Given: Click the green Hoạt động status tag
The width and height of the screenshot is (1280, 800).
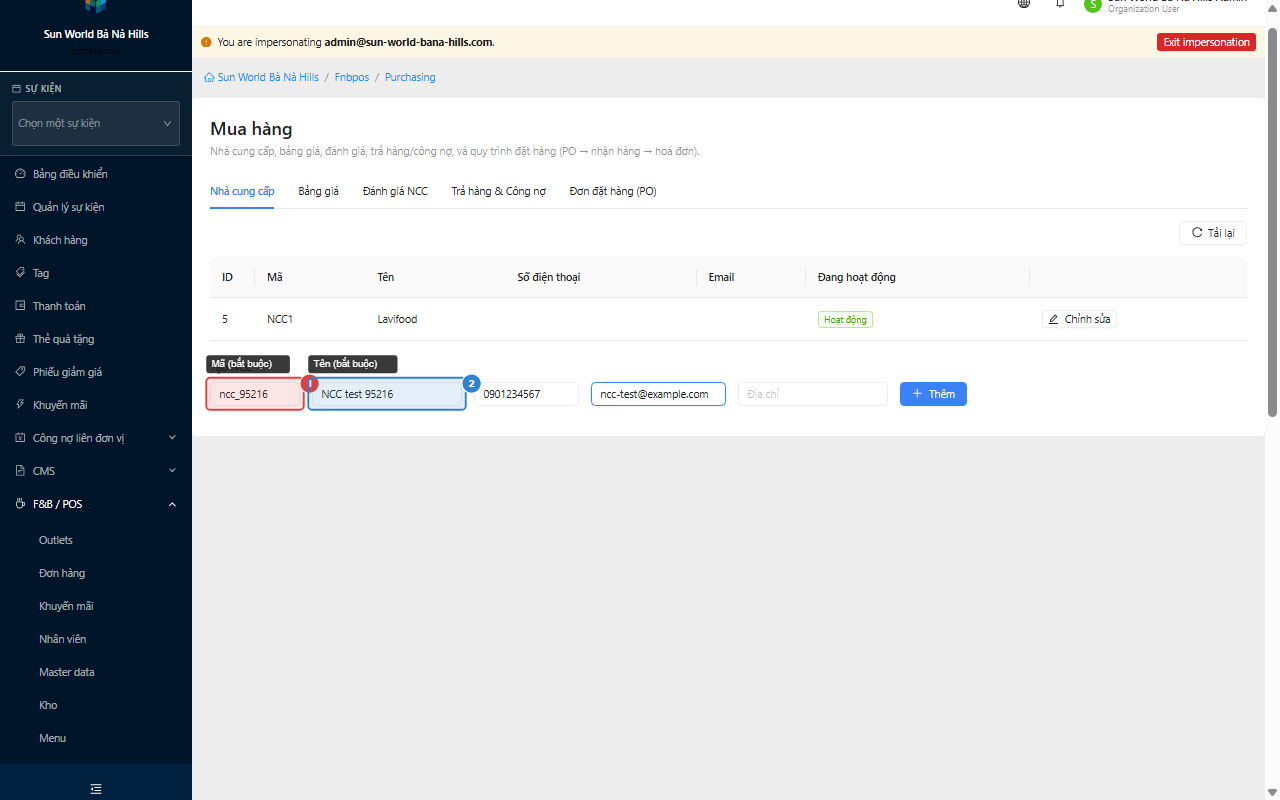Looking at the screenshot, I should 845,319.
